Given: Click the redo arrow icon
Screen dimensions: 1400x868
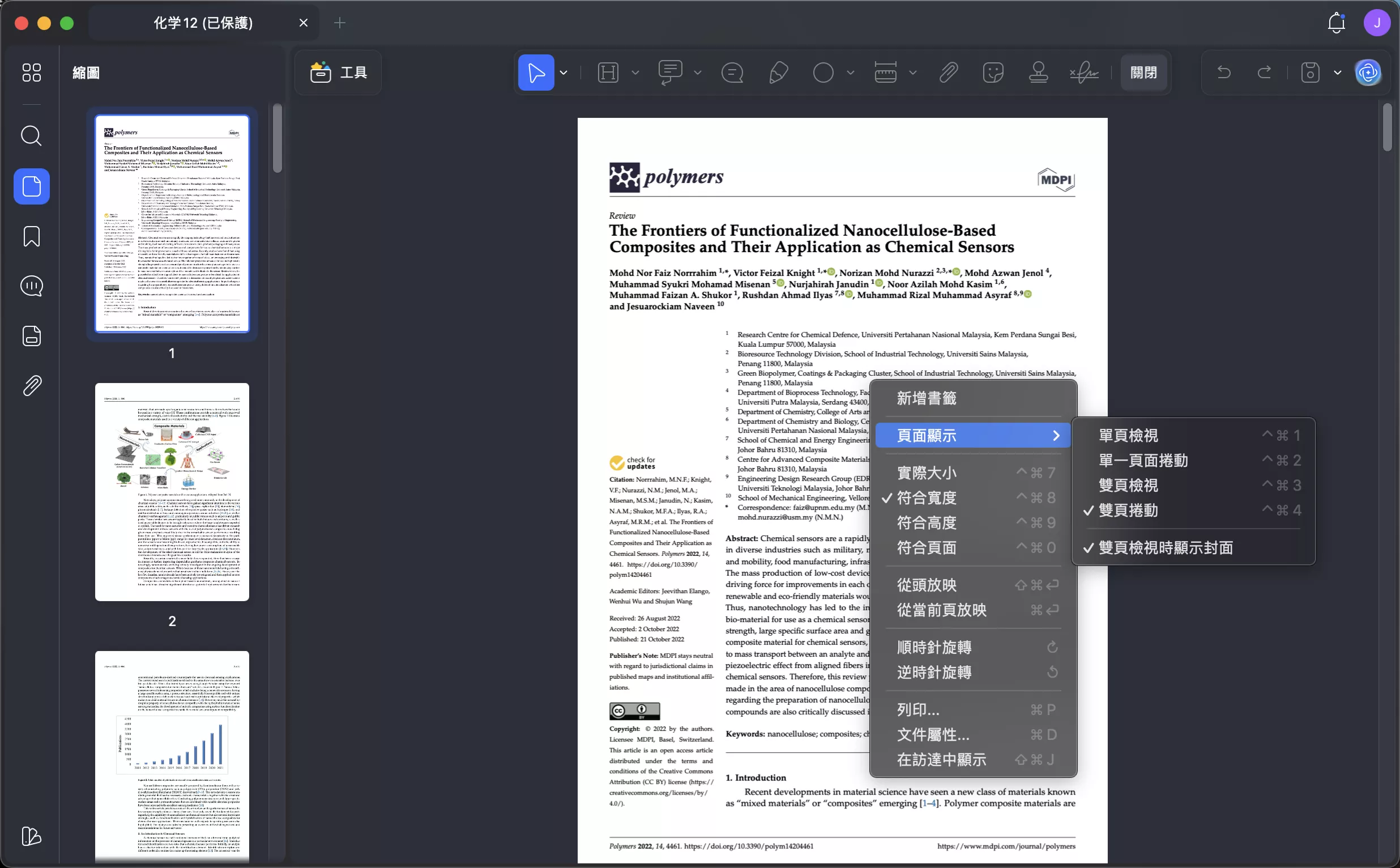Looking at the screenshot, I should click(x=1264, y=73).
